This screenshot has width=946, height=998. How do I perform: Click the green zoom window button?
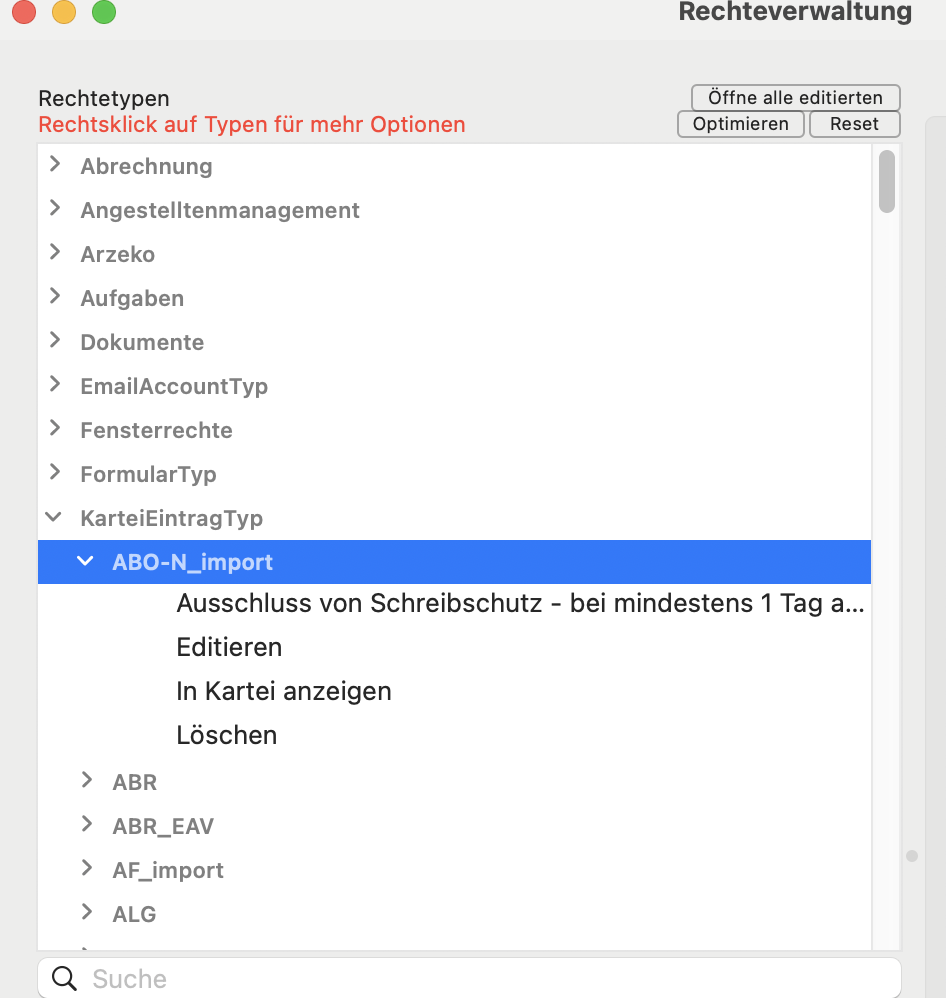[x=104, y=11]
